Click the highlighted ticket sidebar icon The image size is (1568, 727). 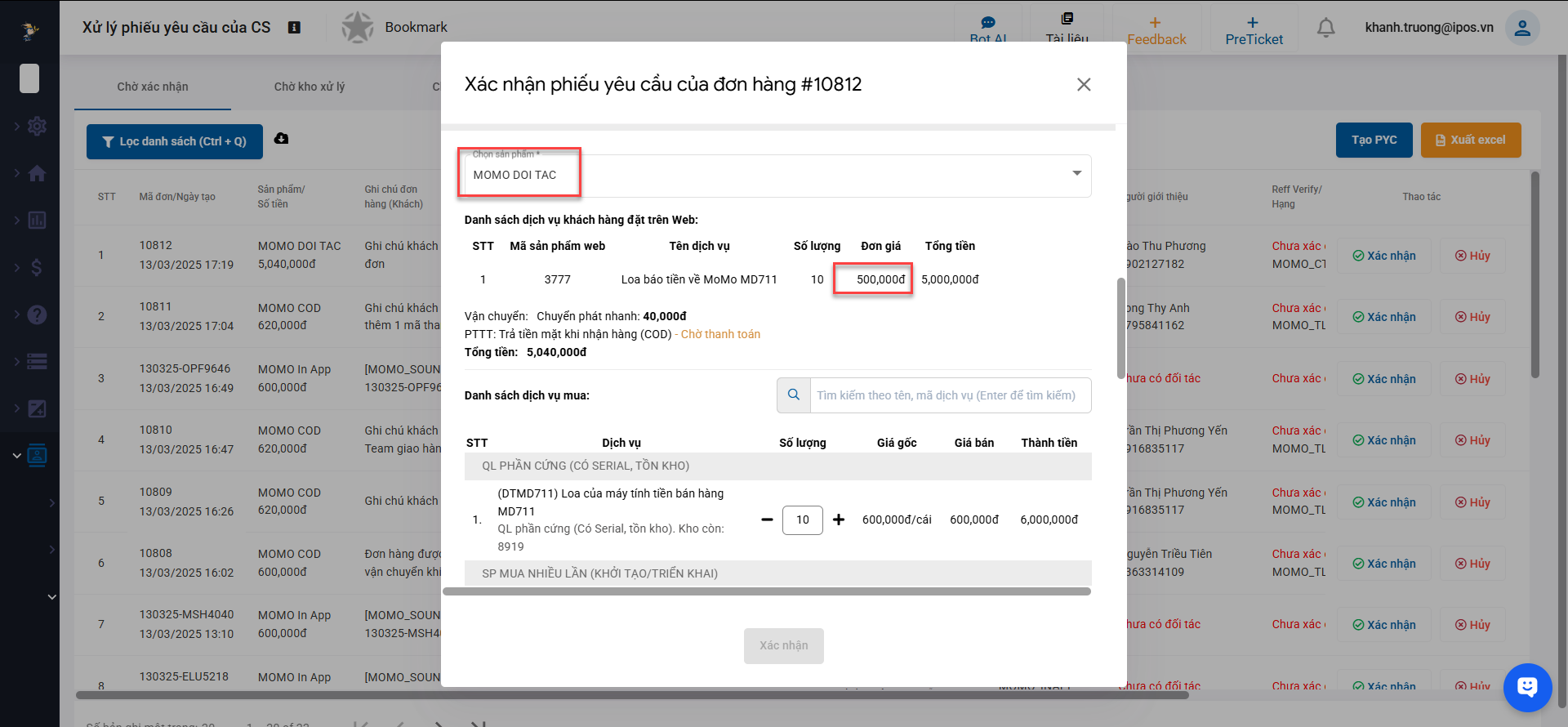point(37,455)
